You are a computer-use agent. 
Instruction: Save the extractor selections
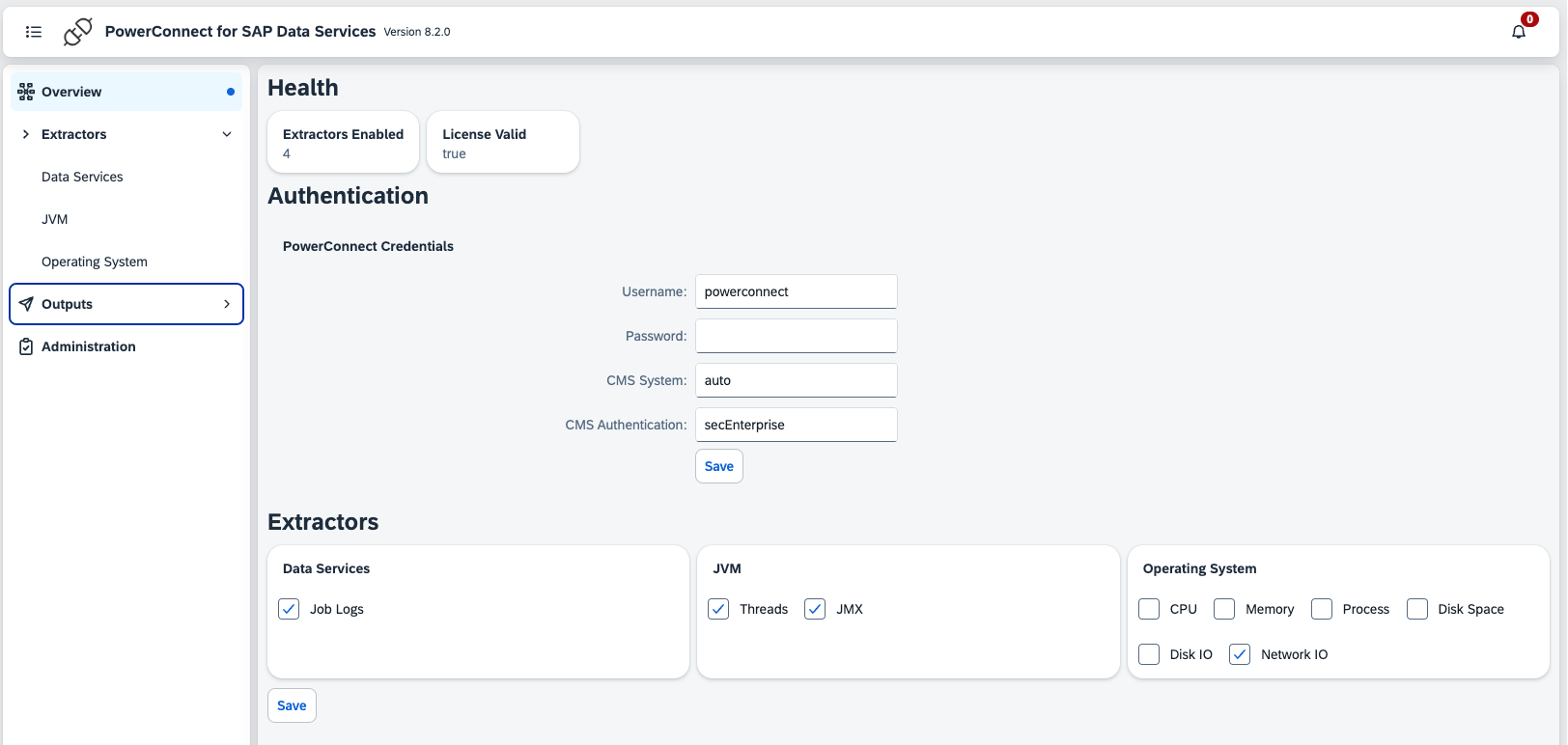point(292,705)
